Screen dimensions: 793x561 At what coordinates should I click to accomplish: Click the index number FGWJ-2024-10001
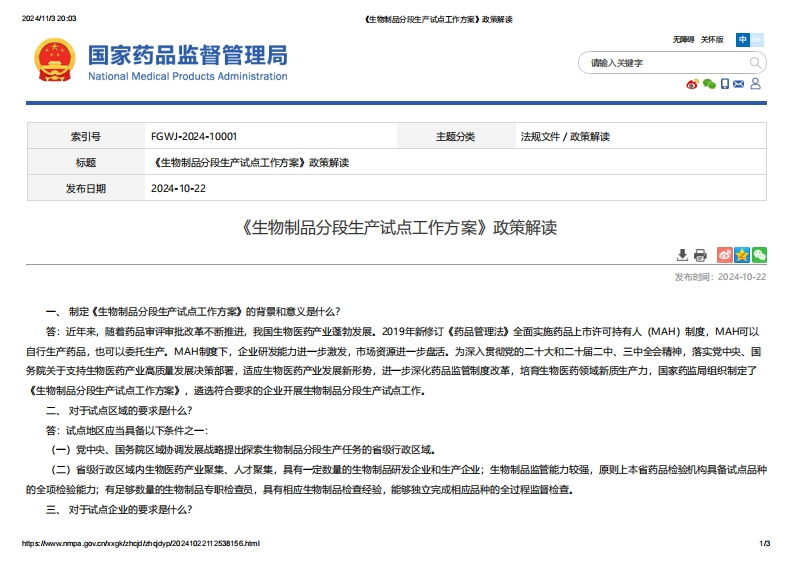coord(194,136)
